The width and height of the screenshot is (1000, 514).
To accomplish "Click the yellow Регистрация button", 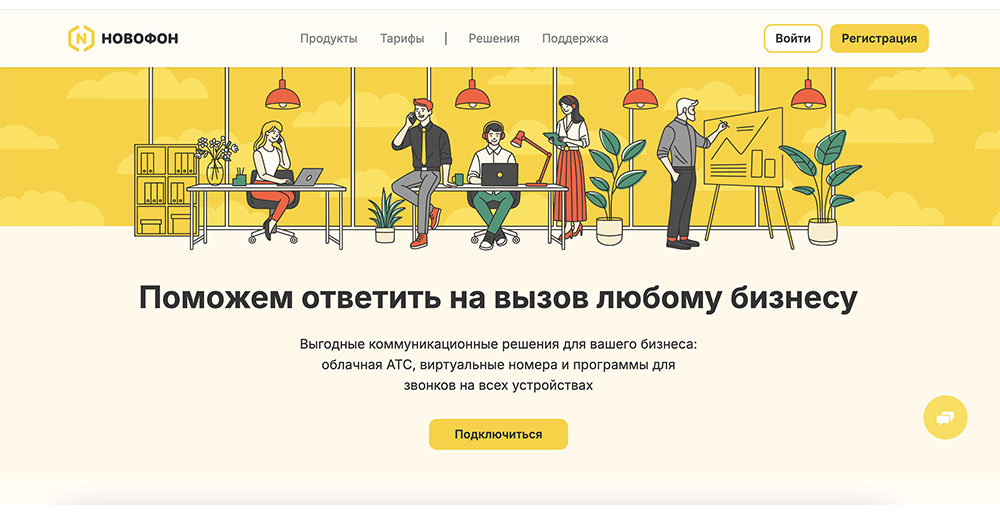I will 879,38.
